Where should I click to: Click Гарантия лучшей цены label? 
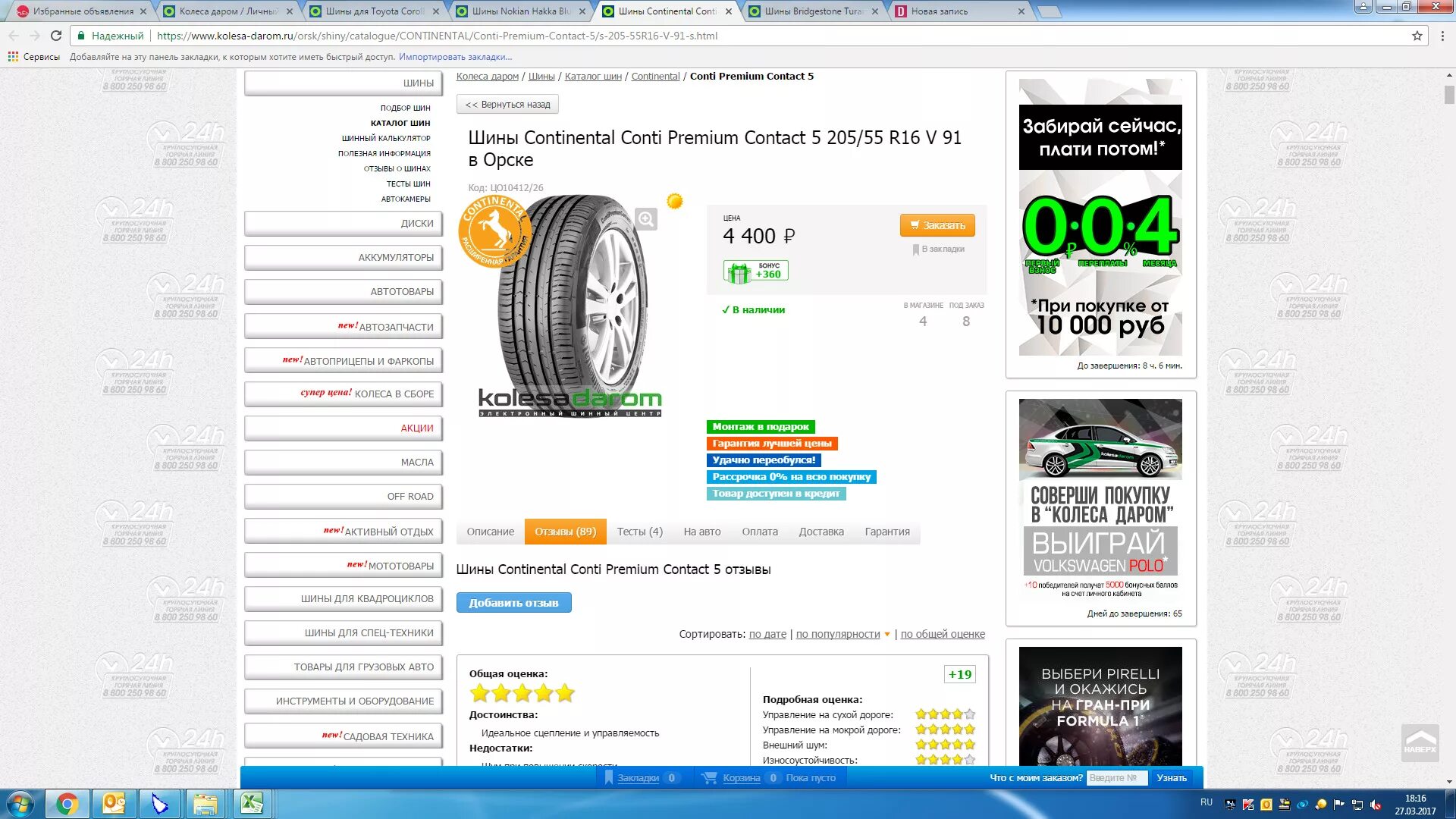tap(772, 444)
